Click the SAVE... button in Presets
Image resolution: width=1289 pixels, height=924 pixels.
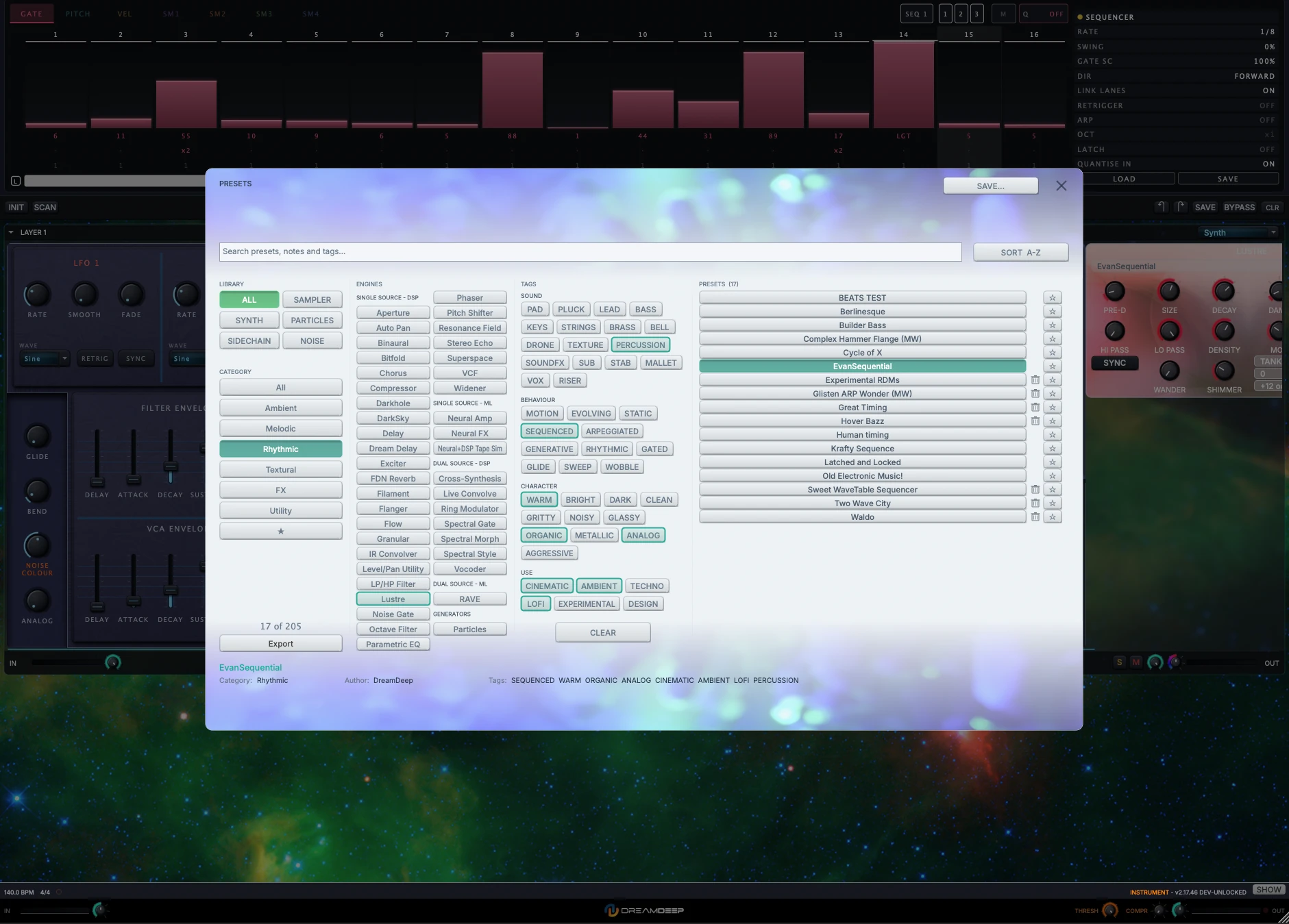pyautogui.click(x=990, y=186)
